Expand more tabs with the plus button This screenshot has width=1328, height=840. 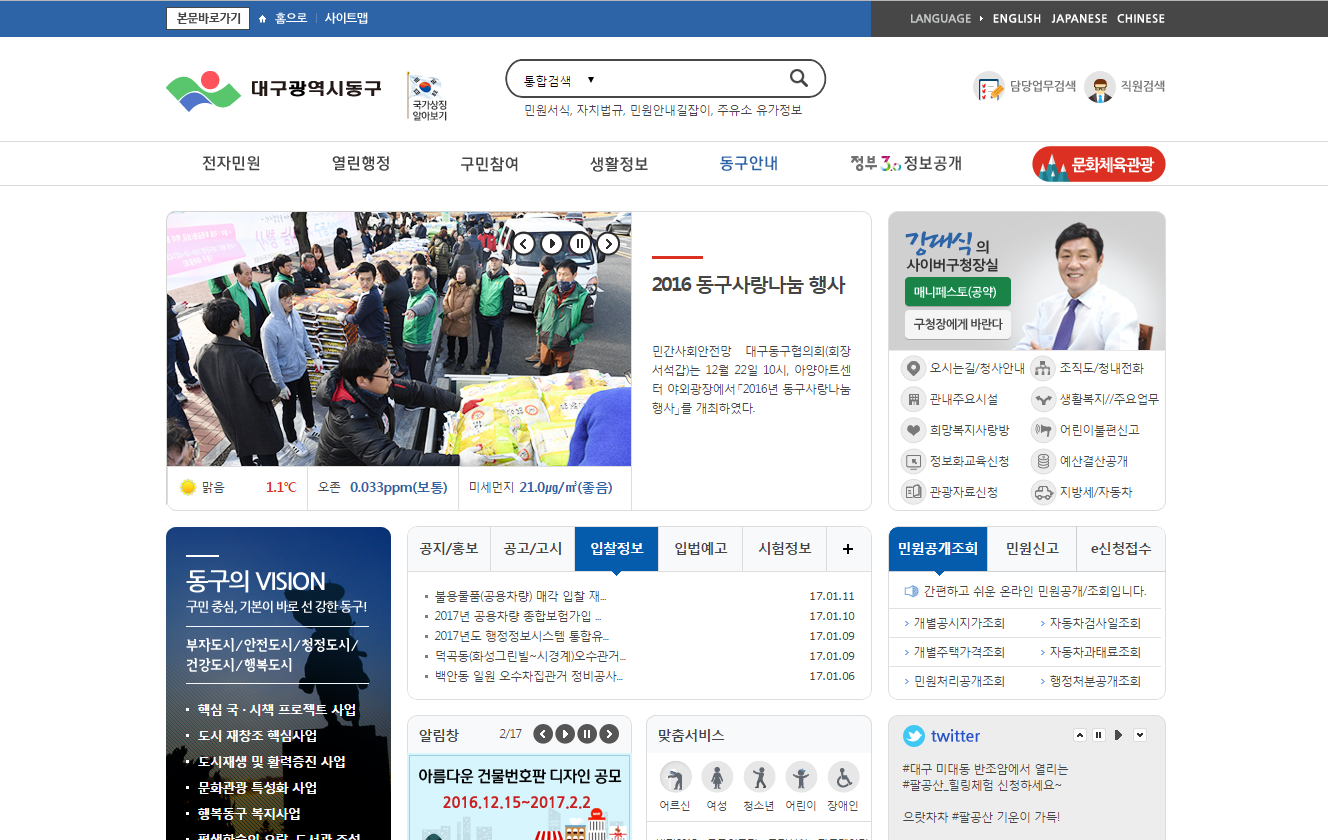pos(848,549)
